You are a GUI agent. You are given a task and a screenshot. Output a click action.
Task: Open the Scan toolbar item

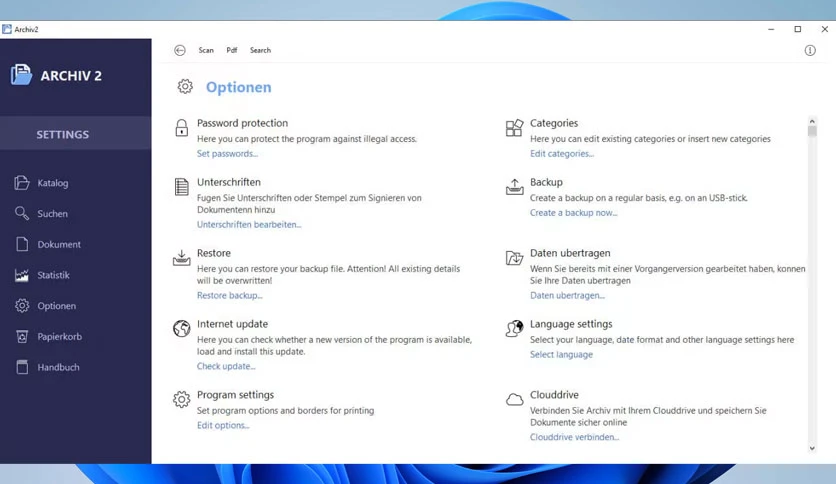coord(206,50)
